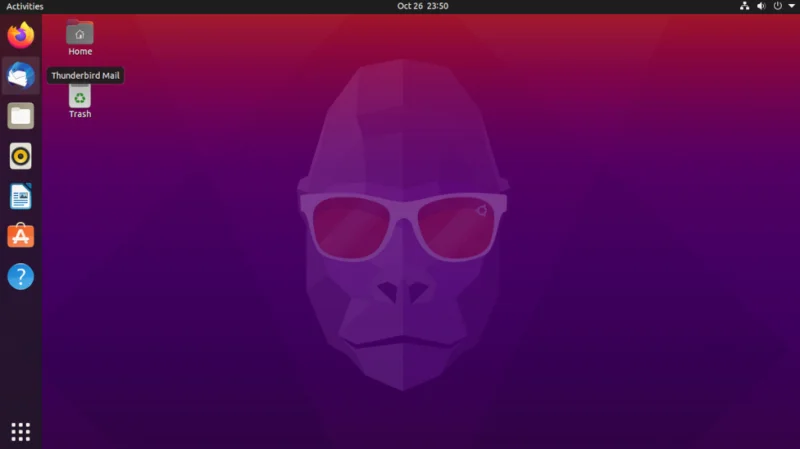Open the clock and calendar menu
Image resolution: width=800 pixels, height=449 pixels.
click(x=422, y=6)
